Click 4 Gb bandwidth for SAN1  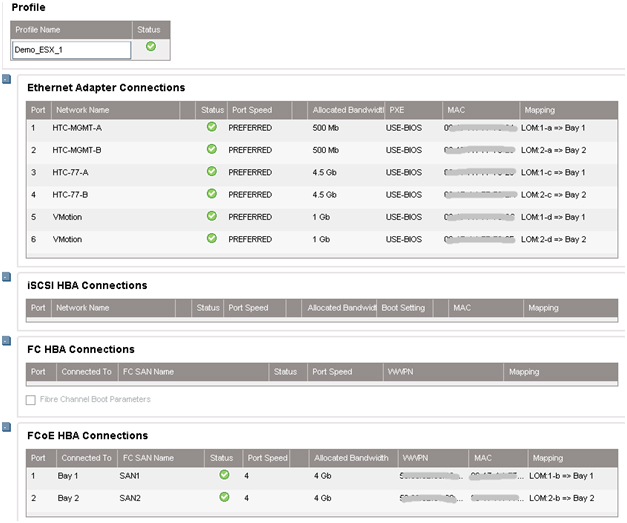tap(322, 476)
